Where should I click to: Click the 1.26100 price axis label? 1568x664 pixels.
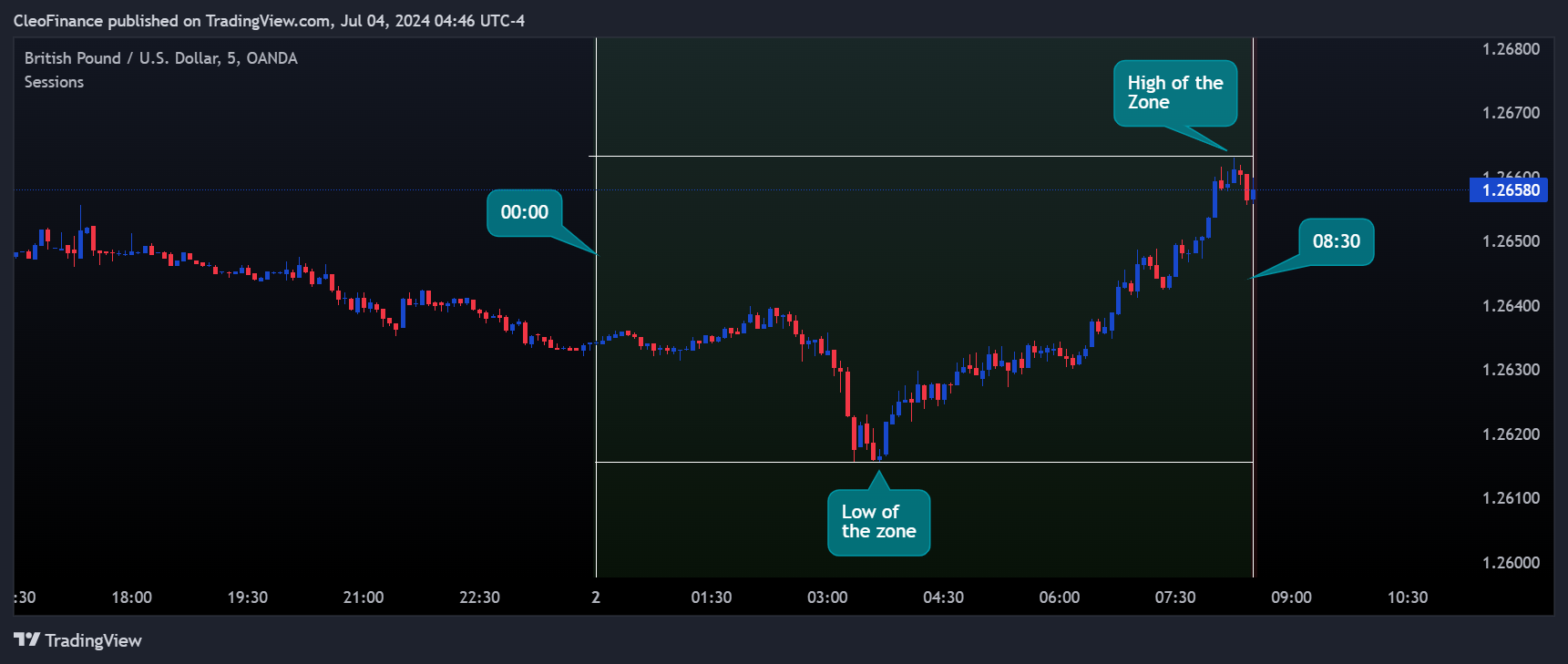(x=1511, y=498)
